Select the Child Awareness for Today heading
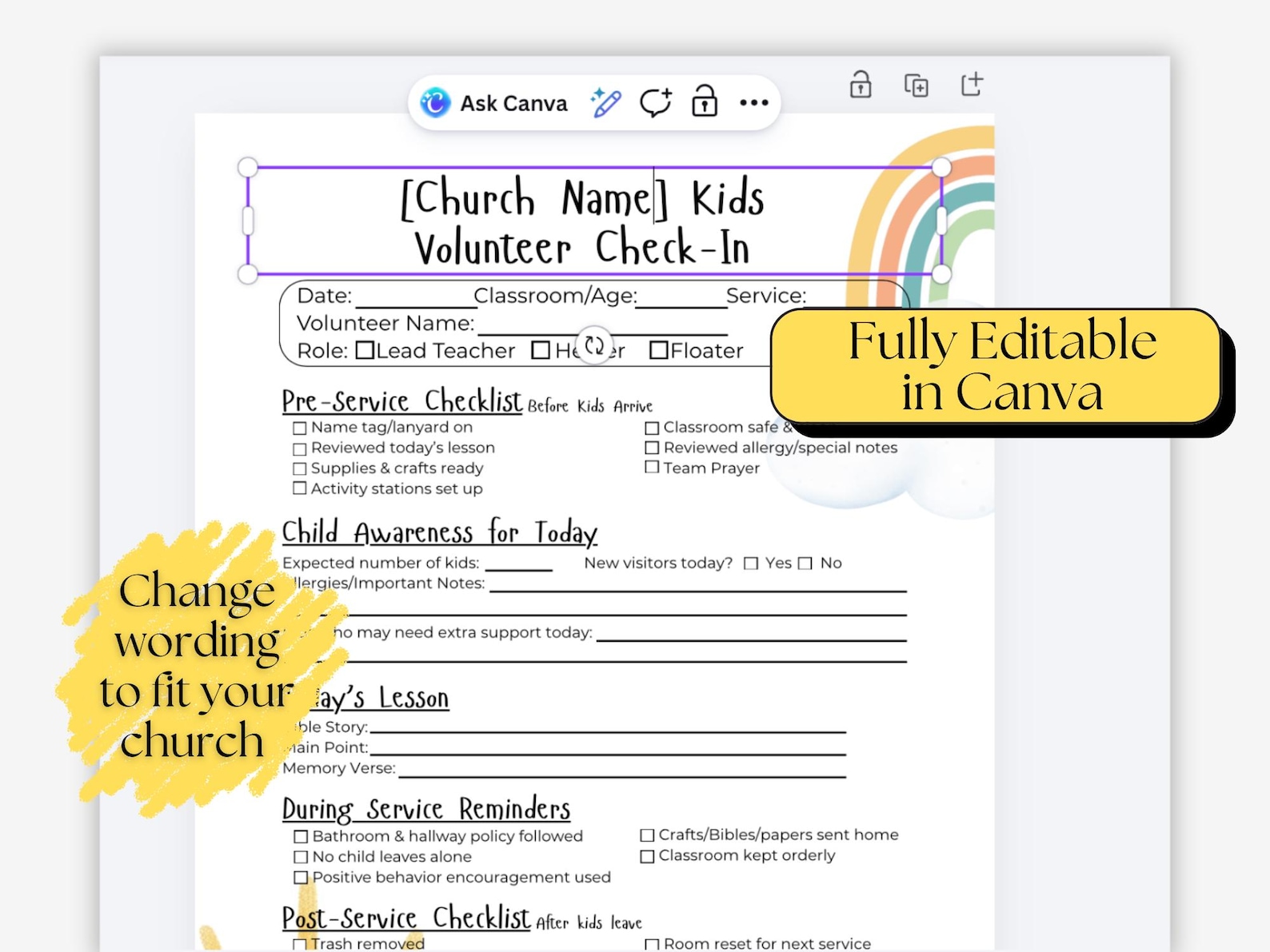The width and height of the screenshot is (1270, 952). pyautogui.click(x=440, y=532)
